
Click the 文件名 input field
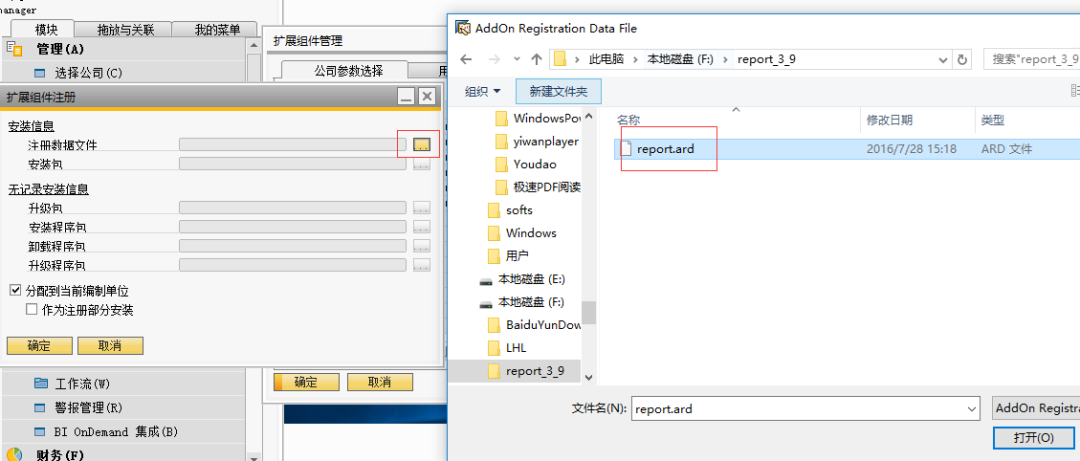[x=798, y=409]
